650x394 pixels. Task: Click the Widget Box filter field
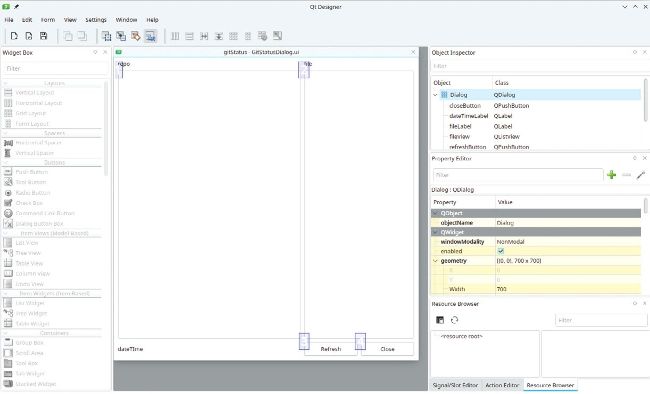tap(55, 68)
